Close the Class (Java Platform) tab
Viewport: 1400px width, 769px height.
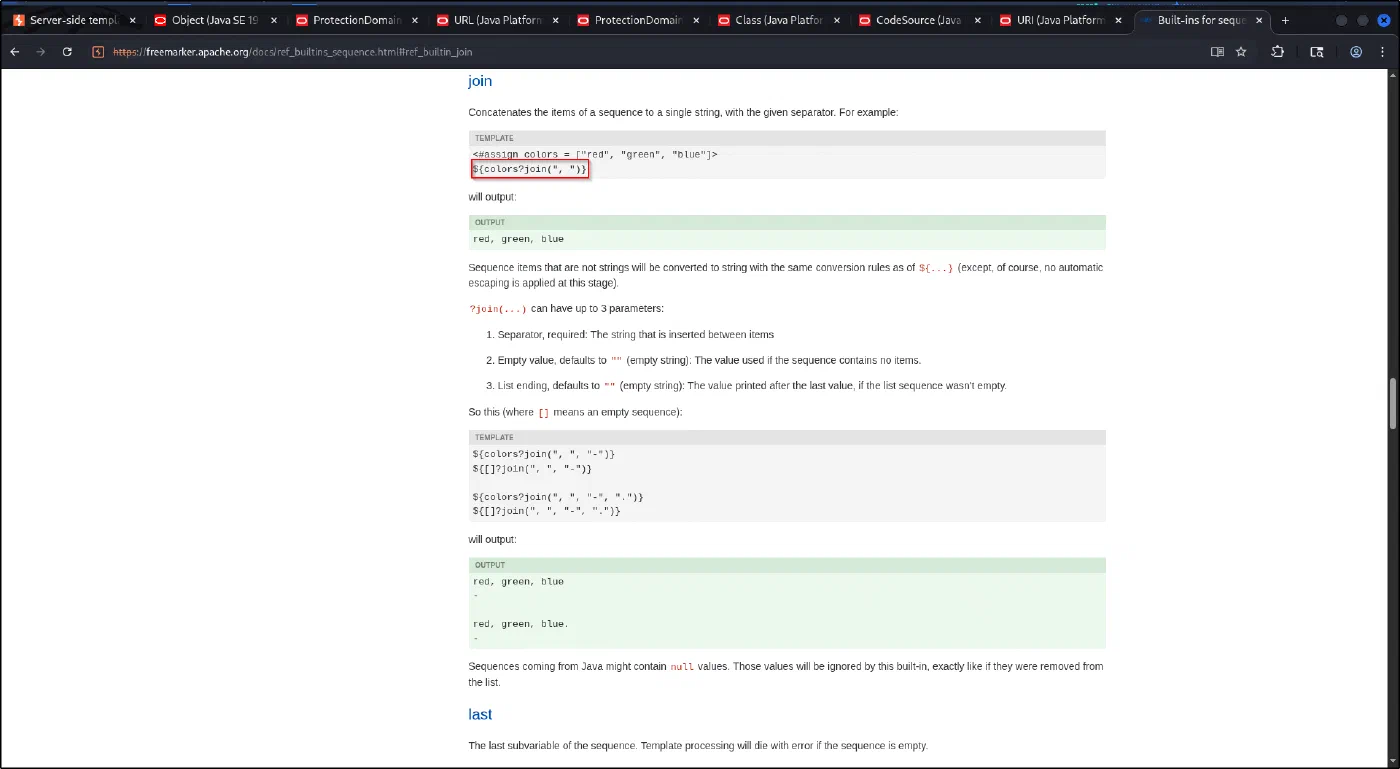(838, 20)
